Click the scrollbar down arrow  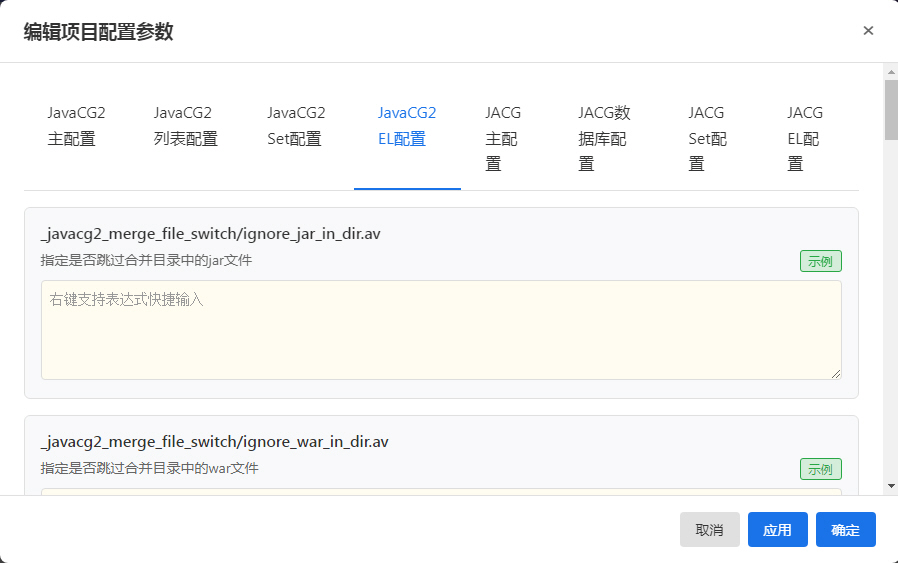[891, 486]
